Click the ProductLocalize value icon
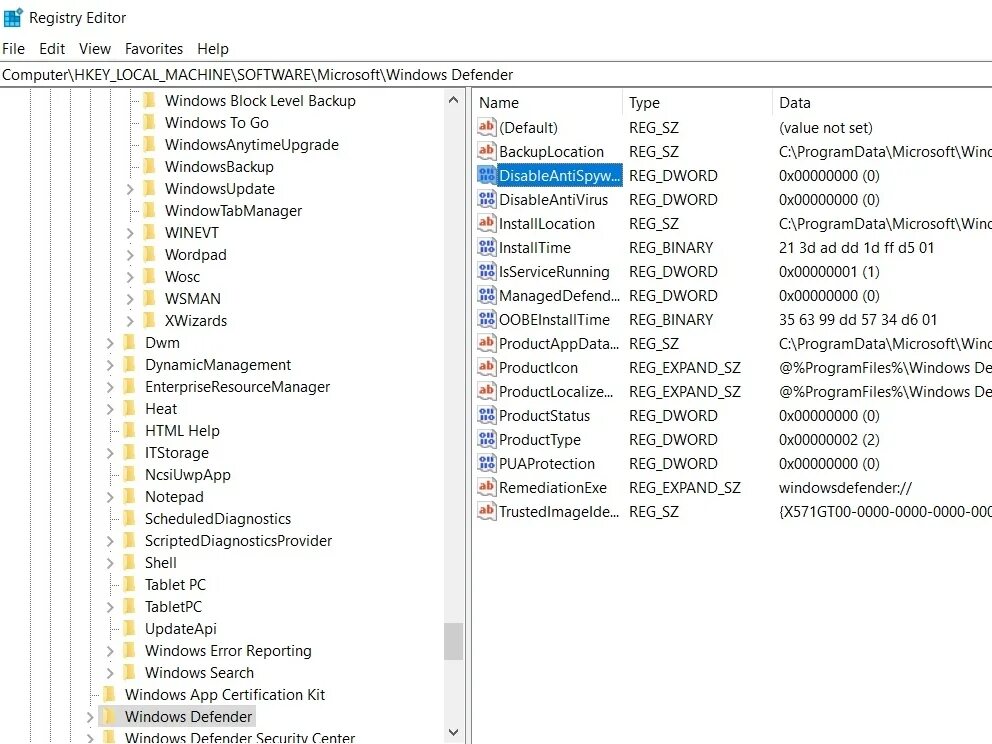The width and height of the screenshot is (992, 744). point(487,392)
